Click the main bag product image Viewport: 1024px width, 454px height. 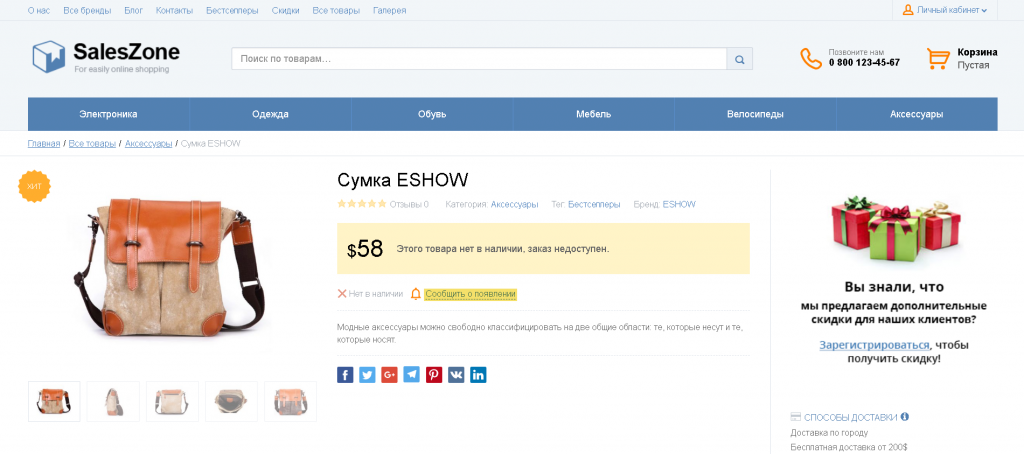170,266
